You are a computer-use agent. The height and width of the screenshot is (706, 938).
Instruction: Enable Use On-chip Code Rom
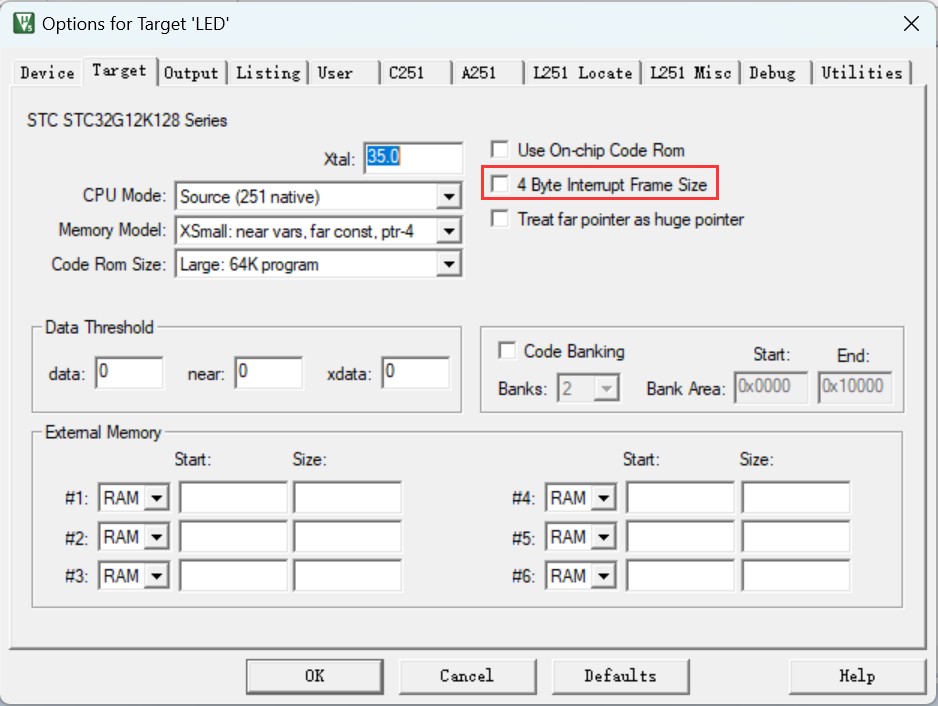pyautogui.click(x=499, y=150)
